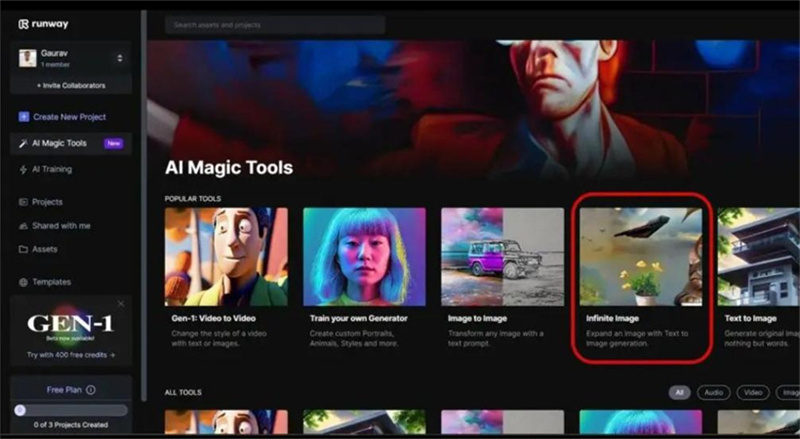800x439 pixels.
Task: Click Try with 400 free credits
Action: click(70, 355)
